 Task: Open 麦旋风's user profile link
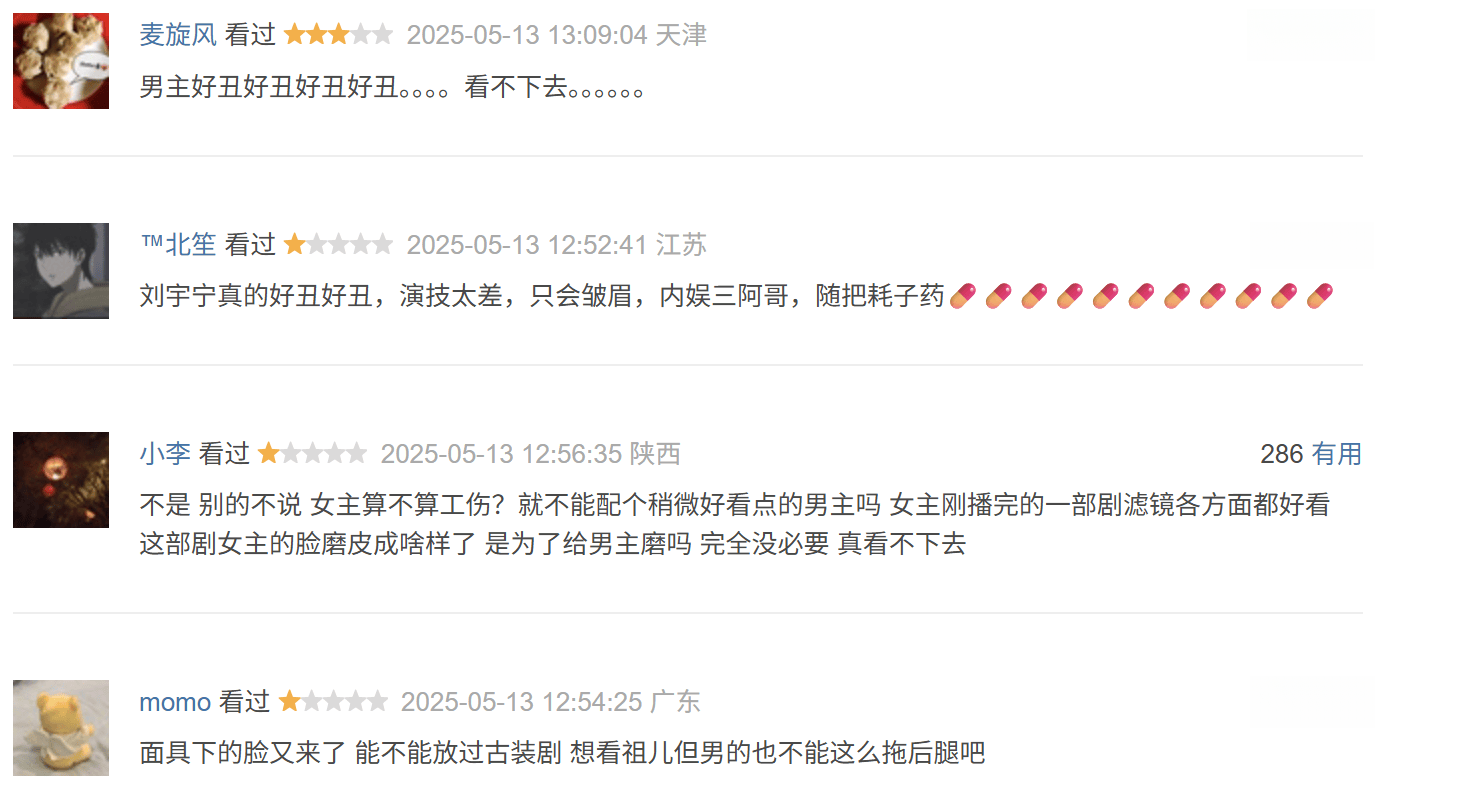(178, 35)
